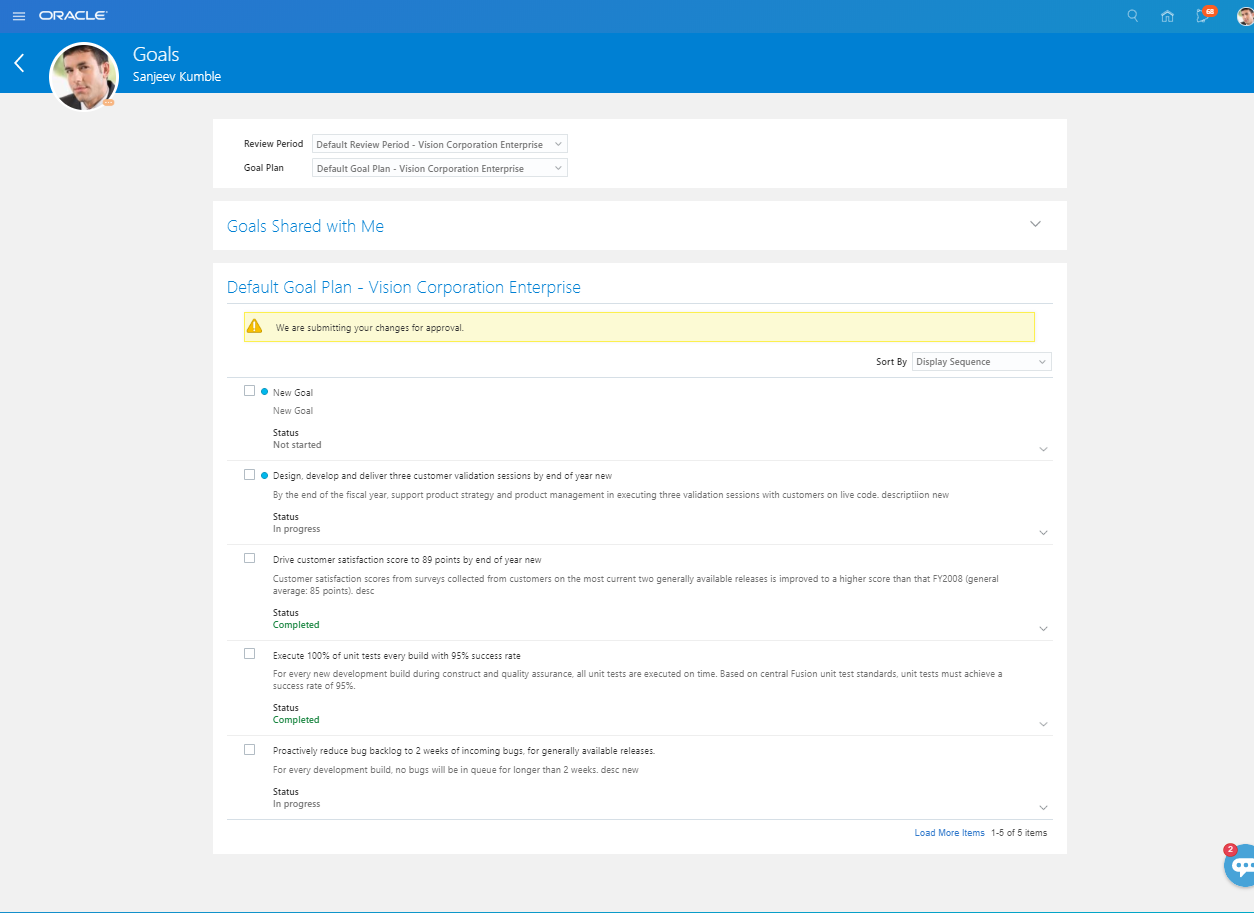Click the back navigation arrow
The image size is (1254, 913).
pyautogui.click(x=18, y=62)
